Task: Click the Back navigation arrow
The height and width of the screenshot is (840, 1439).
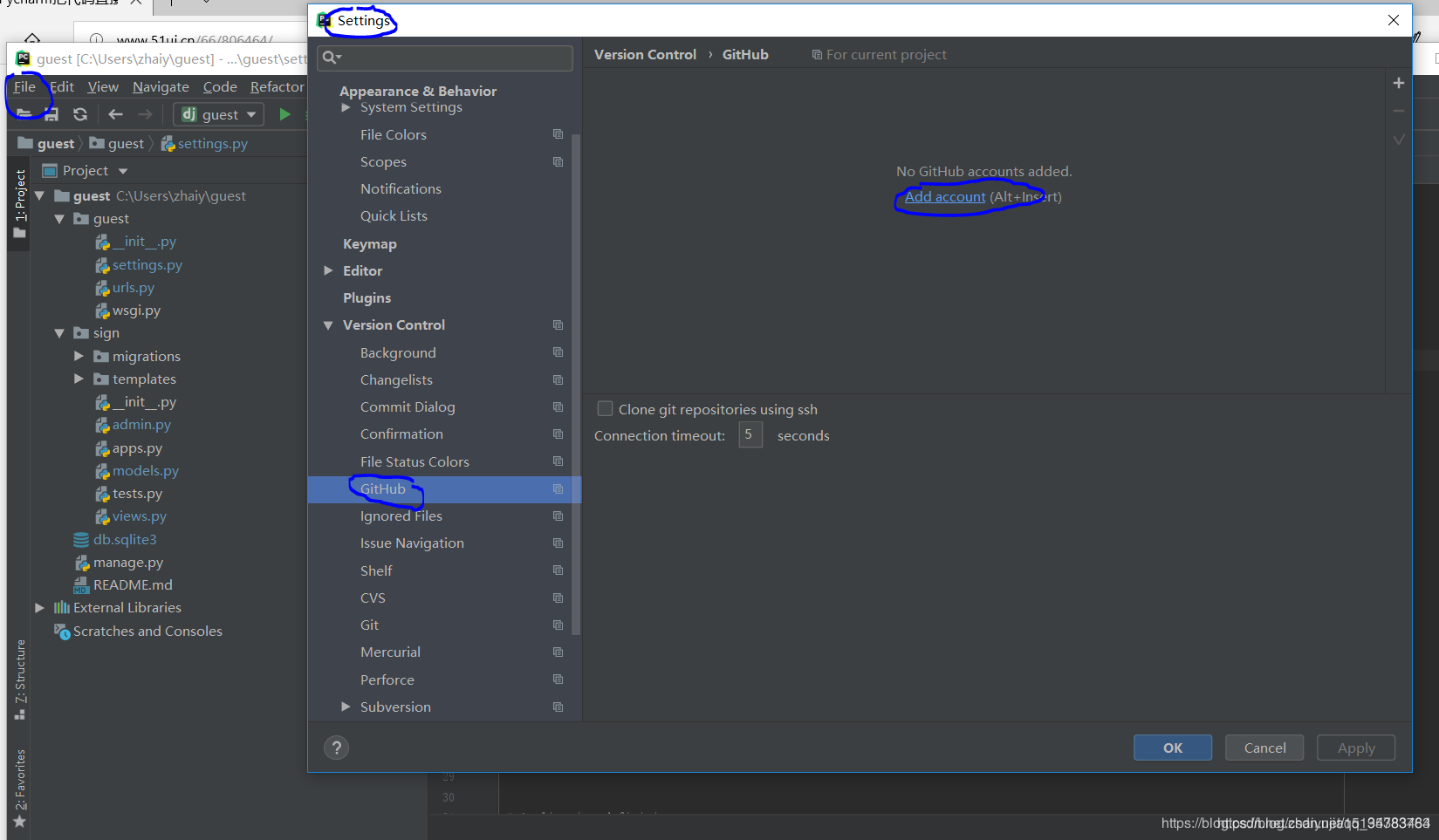Action: coord(115,114)
